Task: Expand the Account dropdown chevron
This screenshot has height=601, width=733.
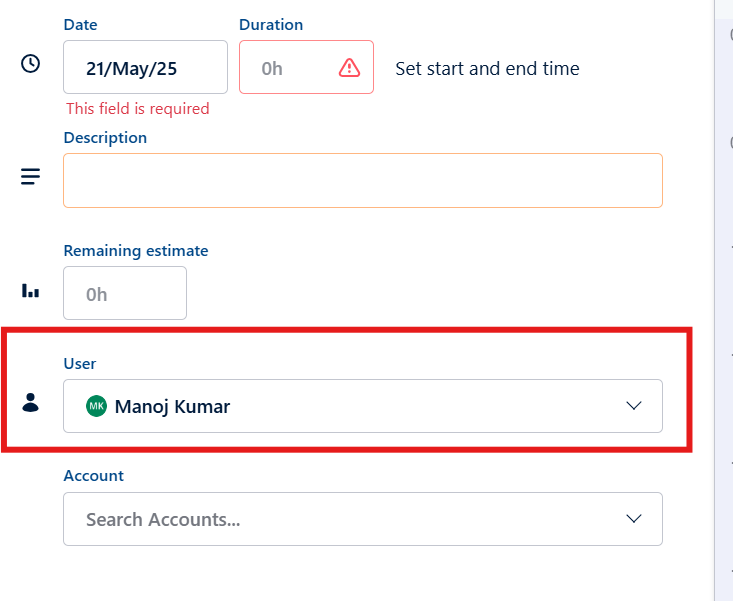Action: [x=633, y=519]
